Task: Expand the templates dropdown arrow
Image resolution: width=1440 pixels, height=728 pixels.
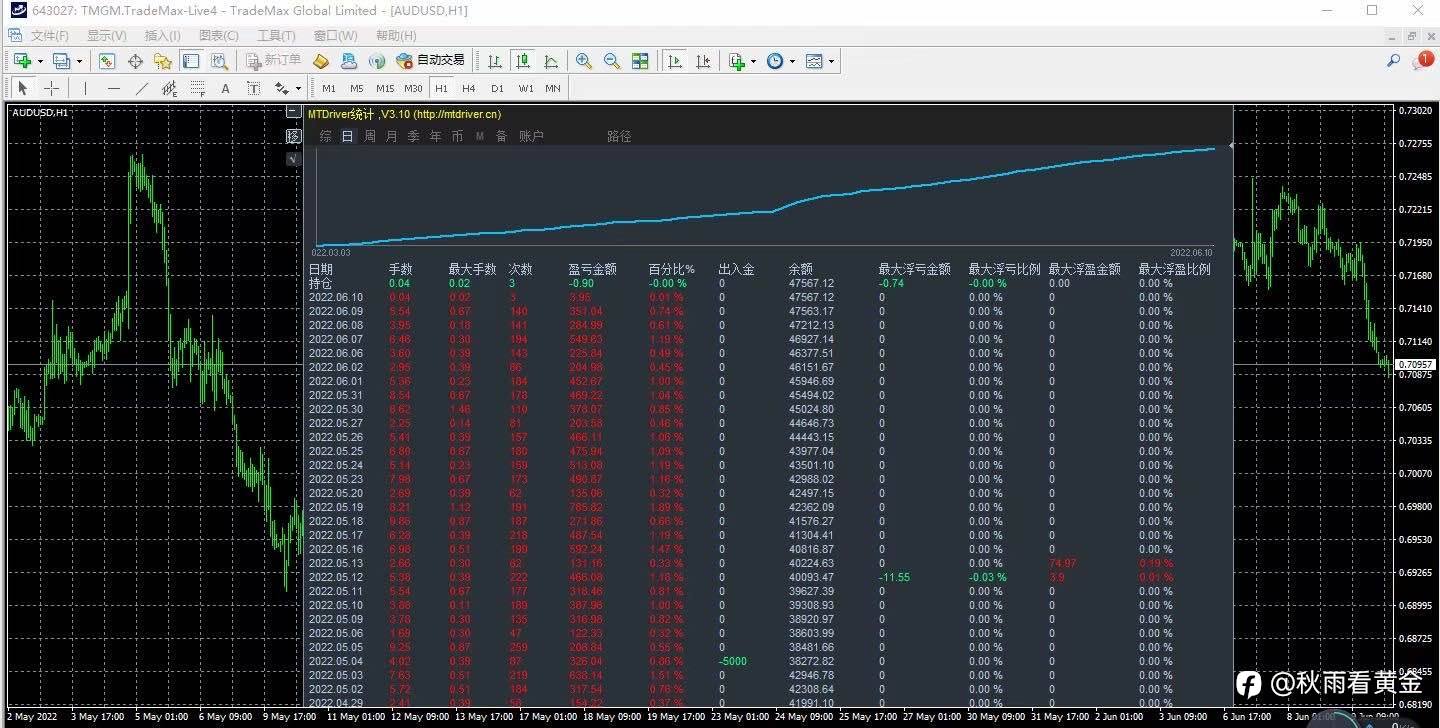Action: [831, 61]
